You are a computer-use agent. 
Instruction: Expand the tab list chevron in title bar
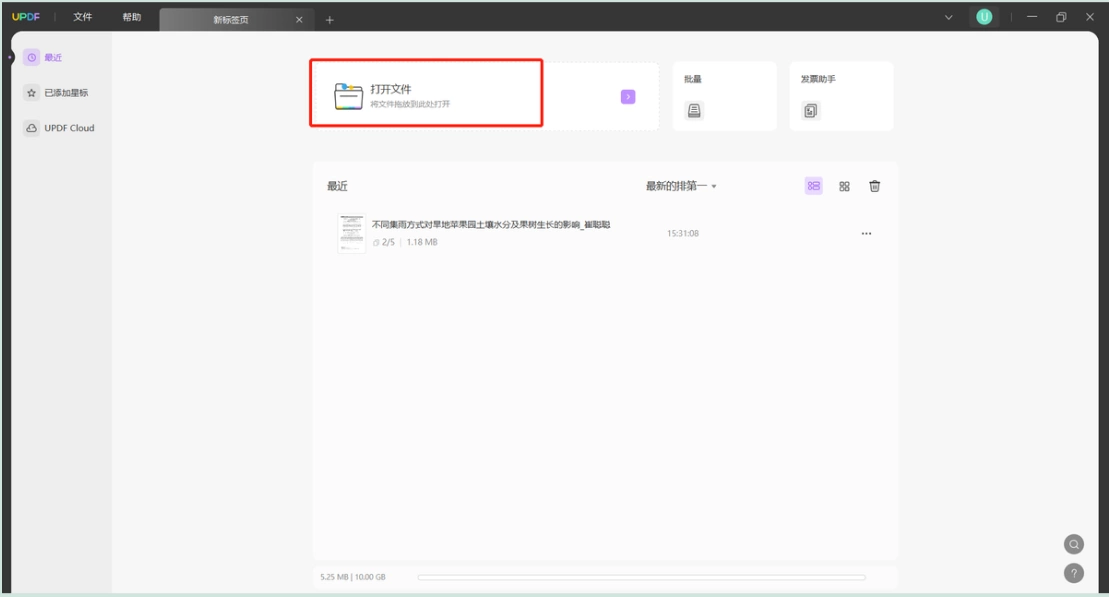948,17
